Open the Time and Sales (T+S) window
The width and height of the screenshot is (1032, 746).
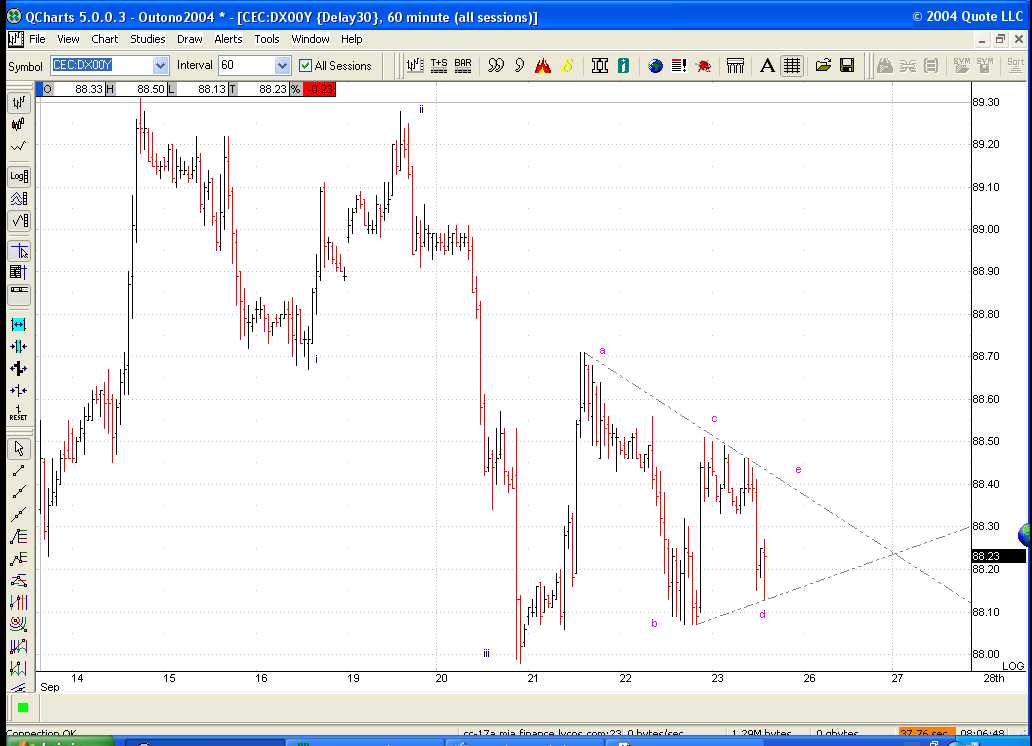tap(439, 65)
